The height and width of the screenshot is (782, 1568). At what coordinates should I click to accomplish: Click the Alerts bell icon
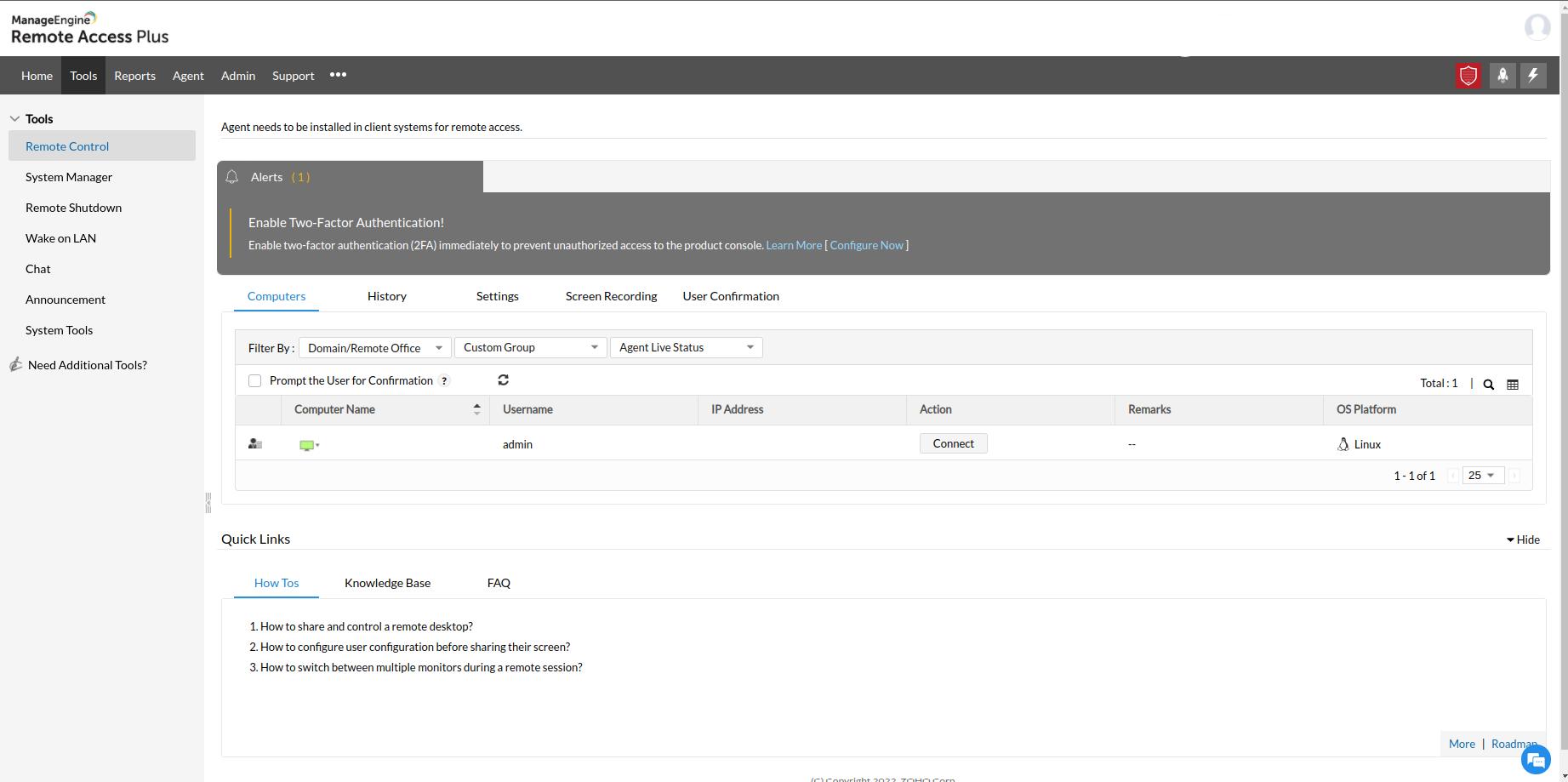click(x=232, y=177)
